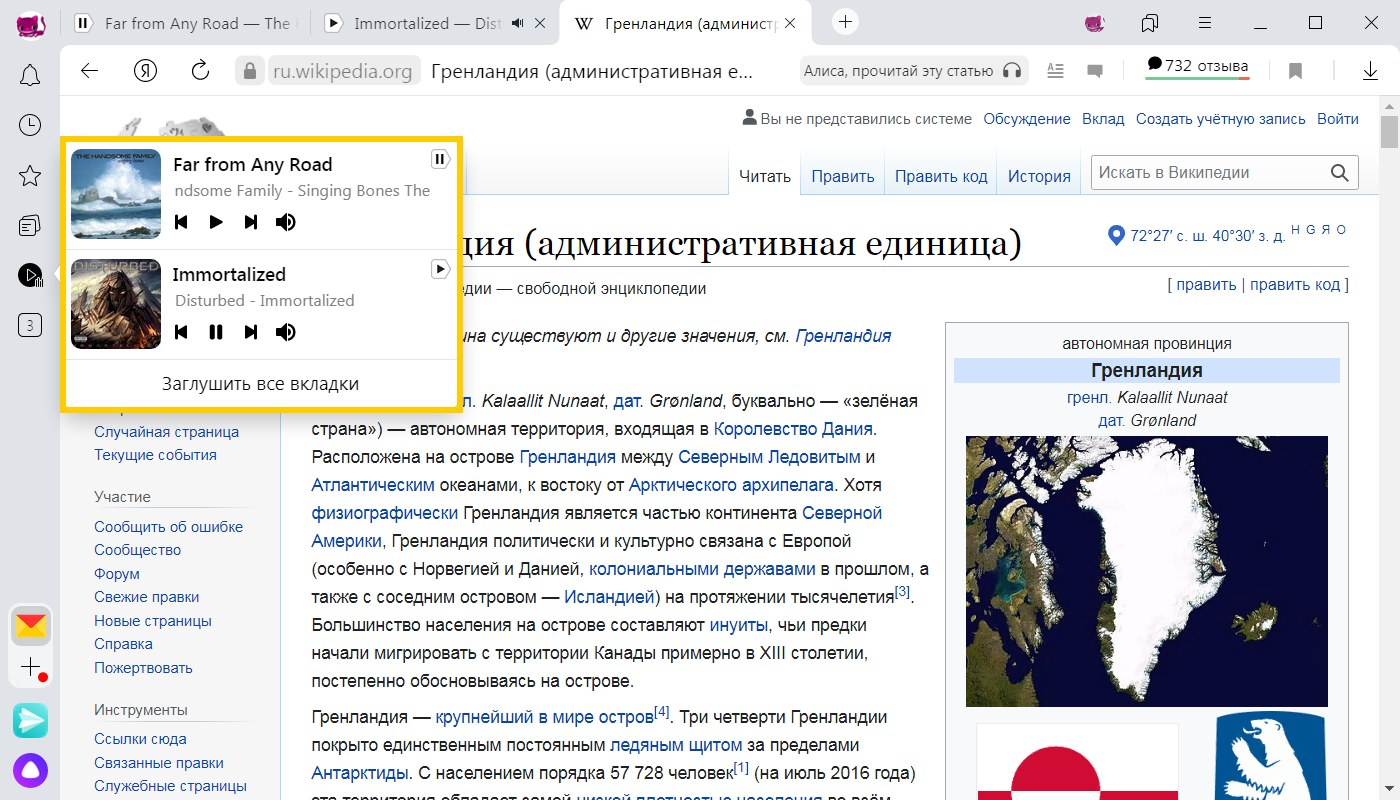This screenshot has width=1400, height=800.
Task: Click the padlock site security icon
Action: click(249, 71)
